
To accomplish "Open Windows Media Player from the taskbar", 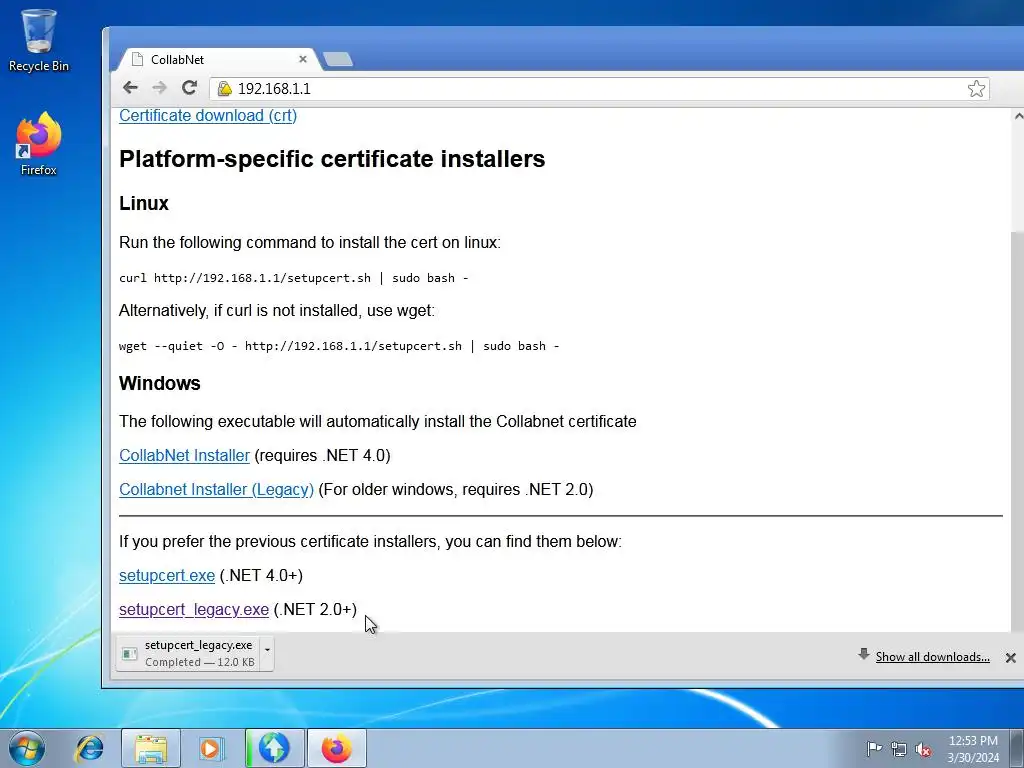I will pos(210,748).
